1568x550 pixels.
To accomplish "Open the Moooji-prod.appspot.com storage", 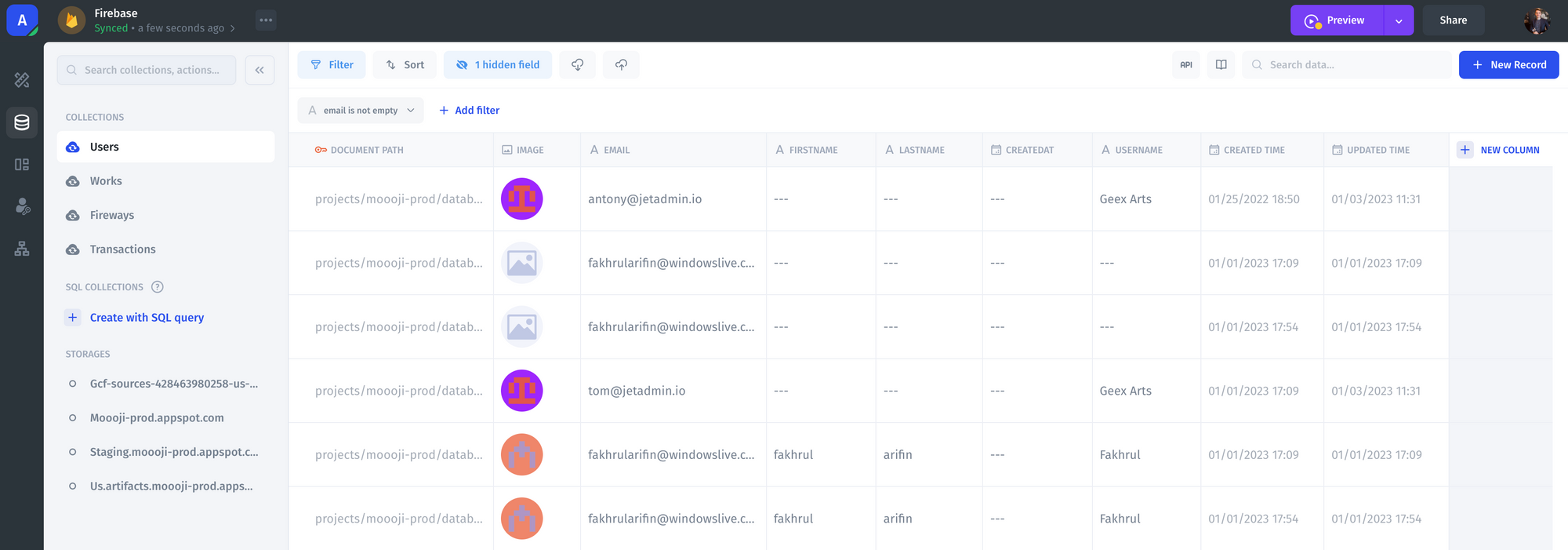I will click(165, 418).
